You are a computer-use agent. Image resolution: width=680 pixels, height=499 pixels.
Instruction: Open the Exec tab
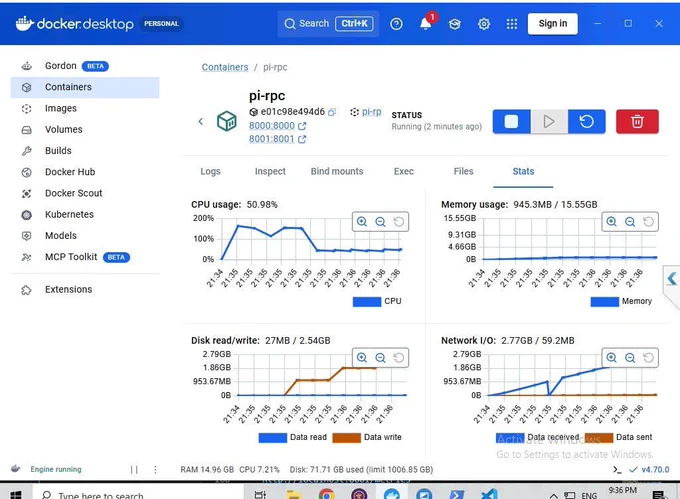(x=404, y=171)
